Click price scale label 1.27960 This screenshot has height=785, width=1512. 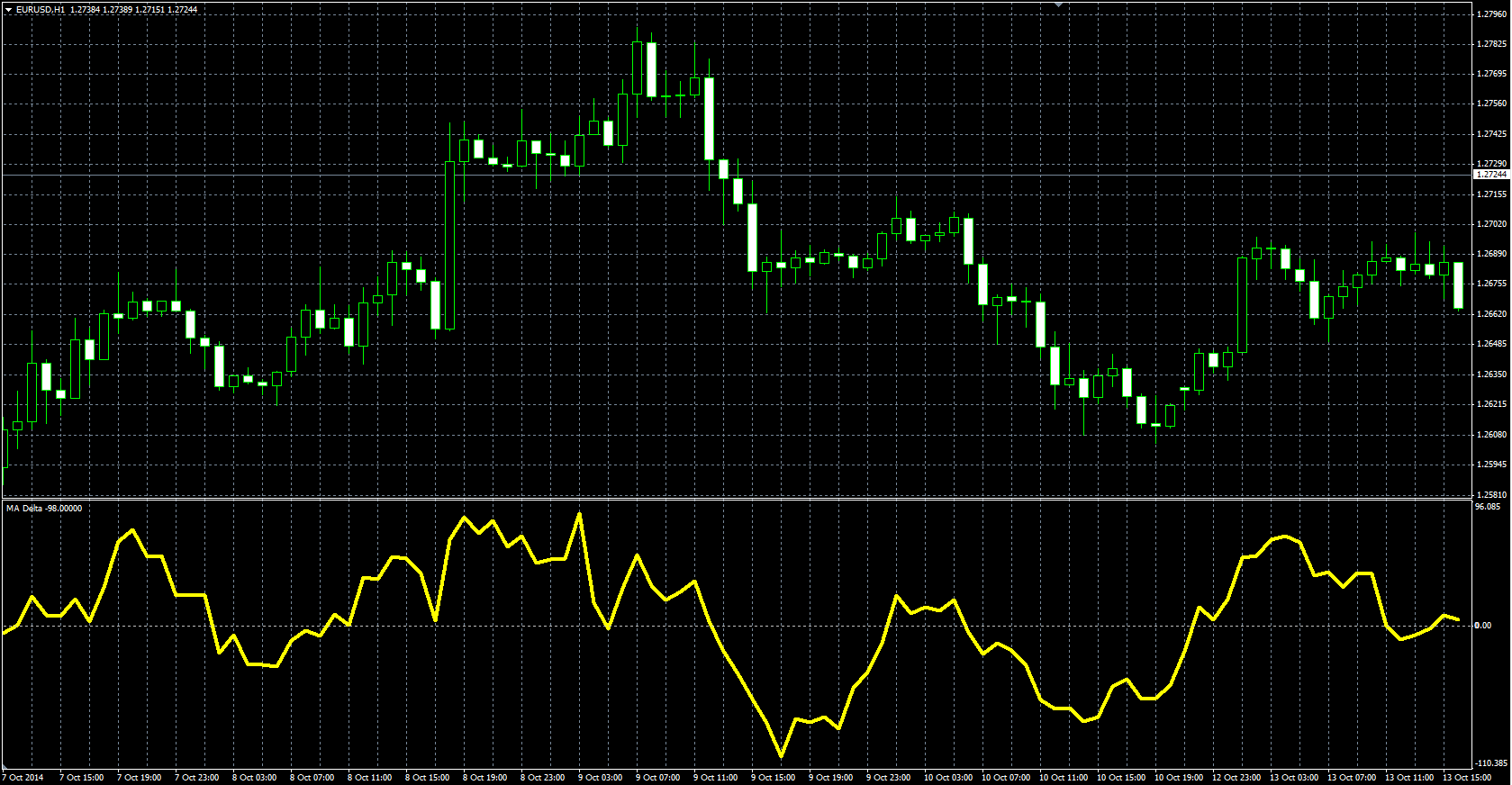[1492, 14]
